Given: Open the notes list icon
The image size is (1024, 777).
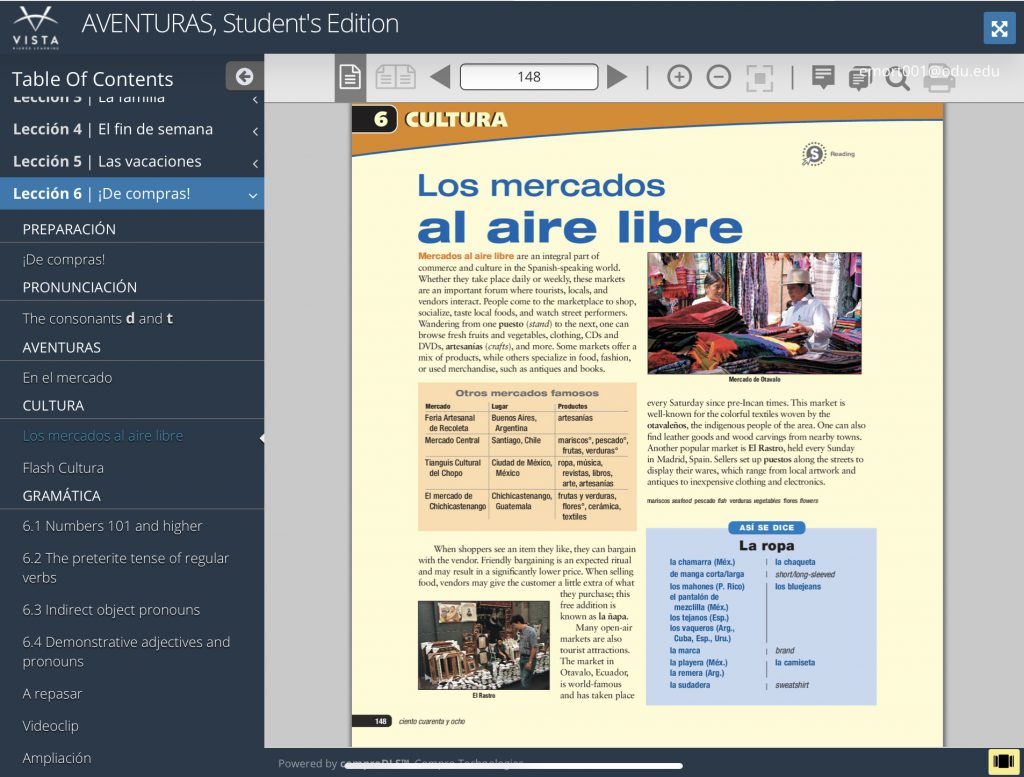Looking at the screenshot, I should [859, 78].
